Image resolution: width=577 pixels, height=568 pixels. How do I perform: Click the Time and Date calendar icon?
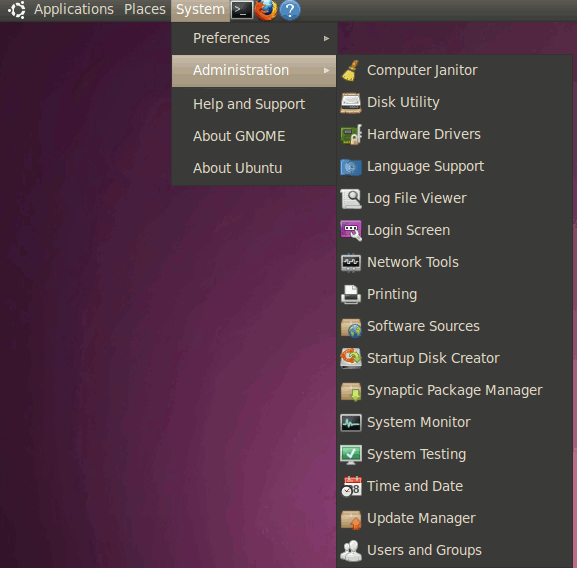351,487
